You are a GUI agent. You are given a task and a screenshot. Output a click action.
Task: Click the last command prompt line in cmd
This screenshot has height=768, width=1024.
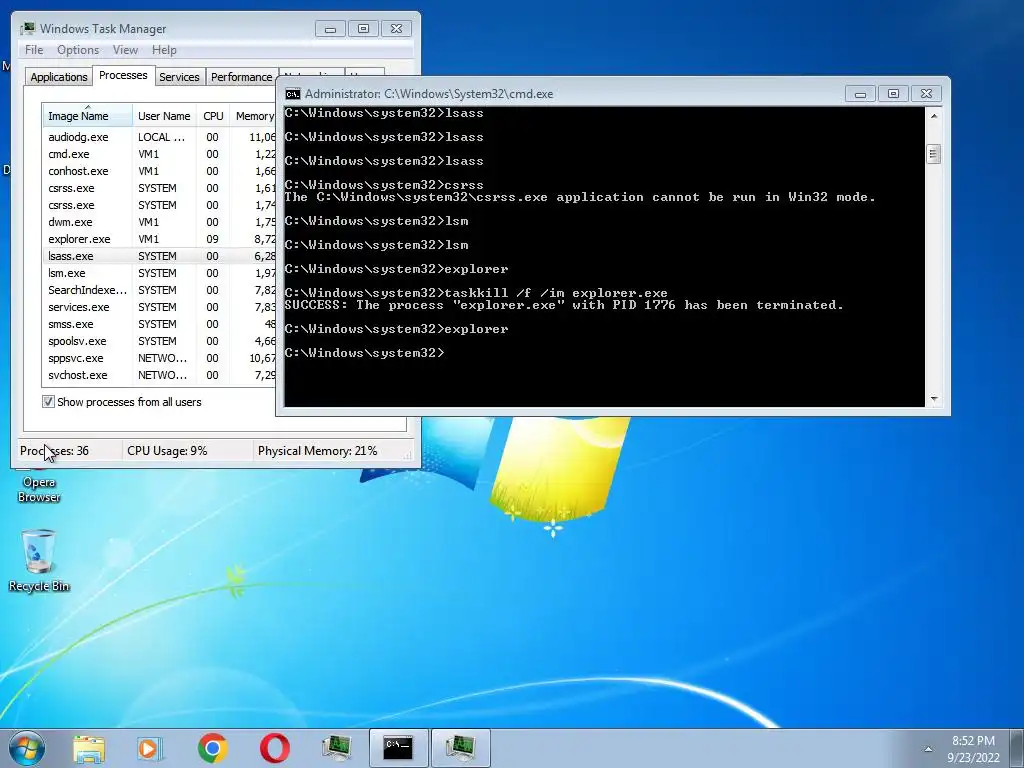pyautogui.click(x=364, y=353)
